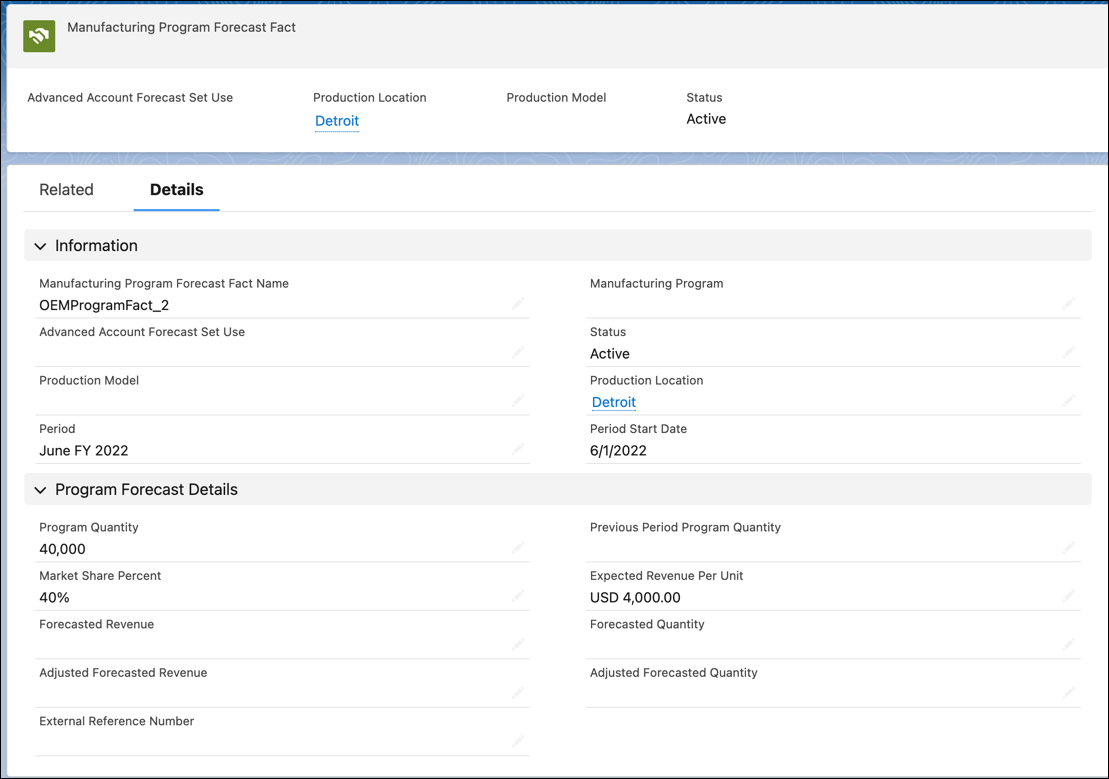Click the Period Start Date label
The height and width of the screenshot is (779, 1109).
(638, 429)
